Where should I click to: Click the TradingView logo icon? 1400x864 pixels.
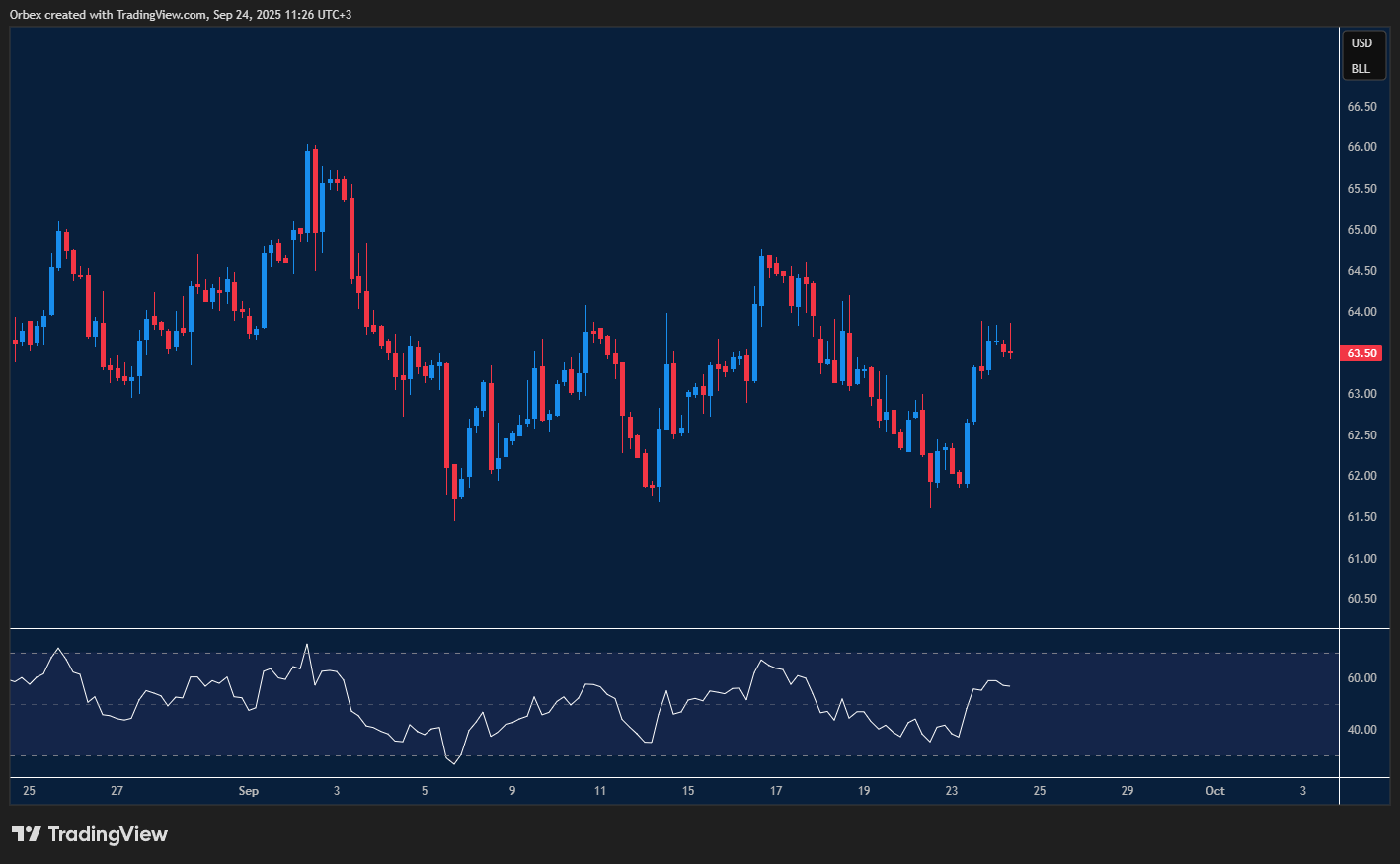point(26,834)
